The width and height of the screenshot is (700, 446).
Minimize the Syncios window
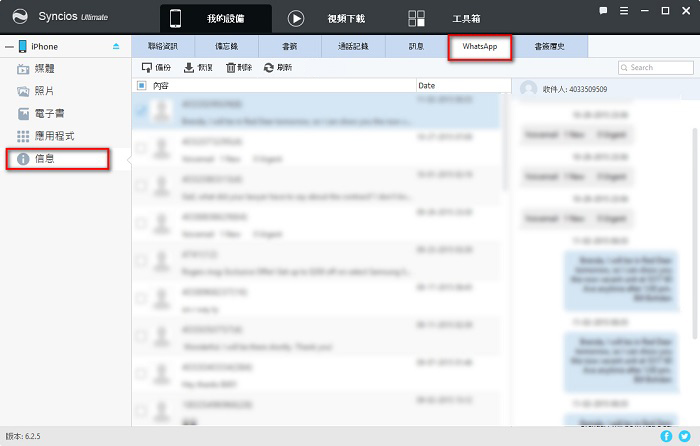pyautogui.click(x=645, y=11)
